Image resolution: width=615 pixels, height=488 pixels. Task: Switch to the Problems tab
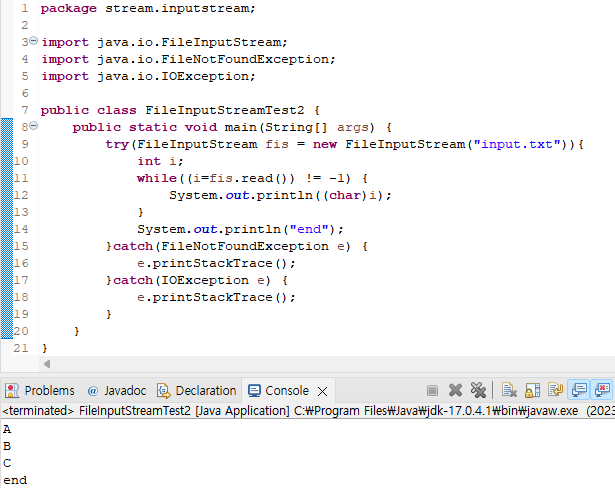39,391
